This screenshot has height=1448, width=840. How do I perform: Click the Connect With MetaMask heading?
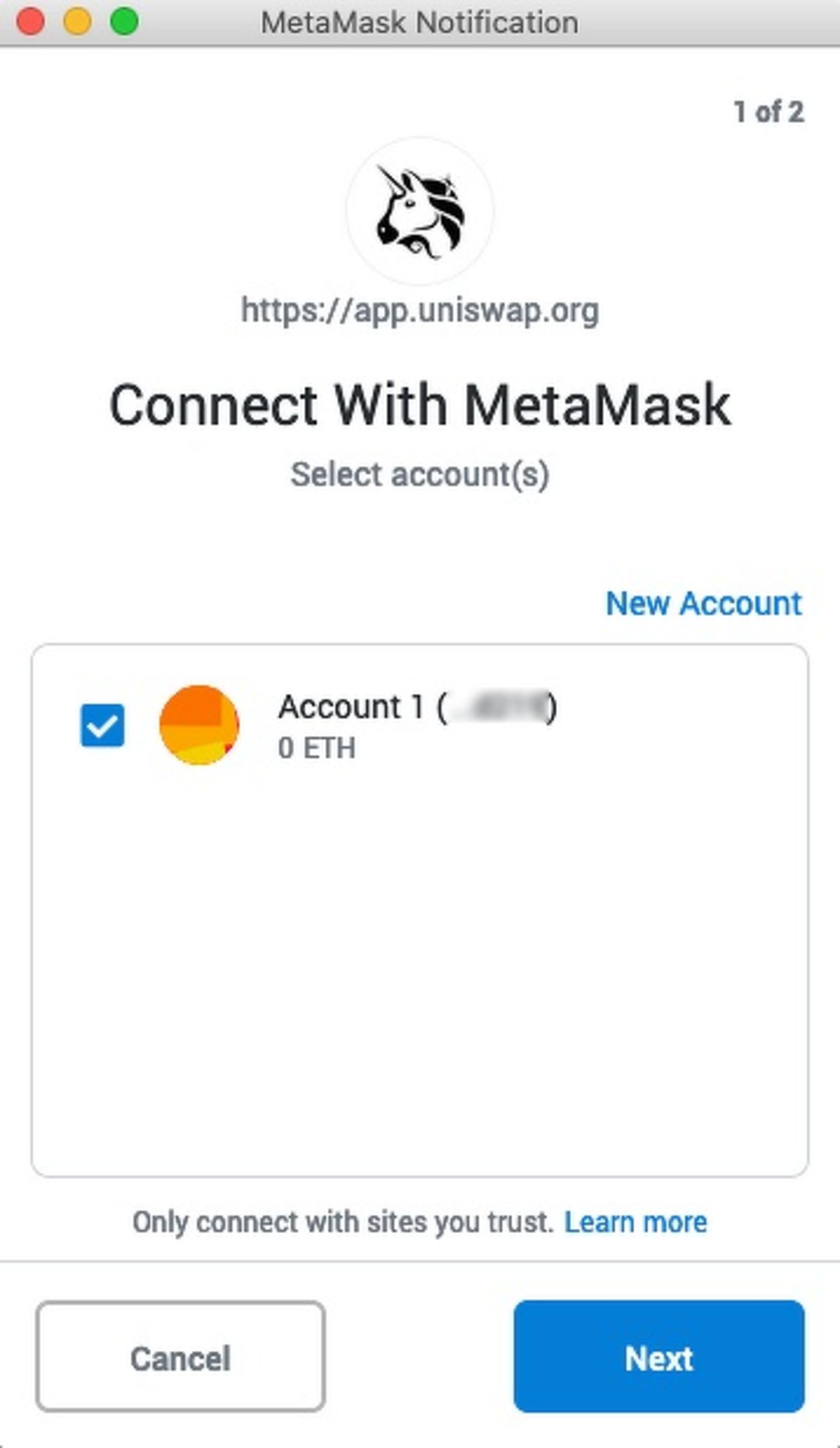click(420, 406)
